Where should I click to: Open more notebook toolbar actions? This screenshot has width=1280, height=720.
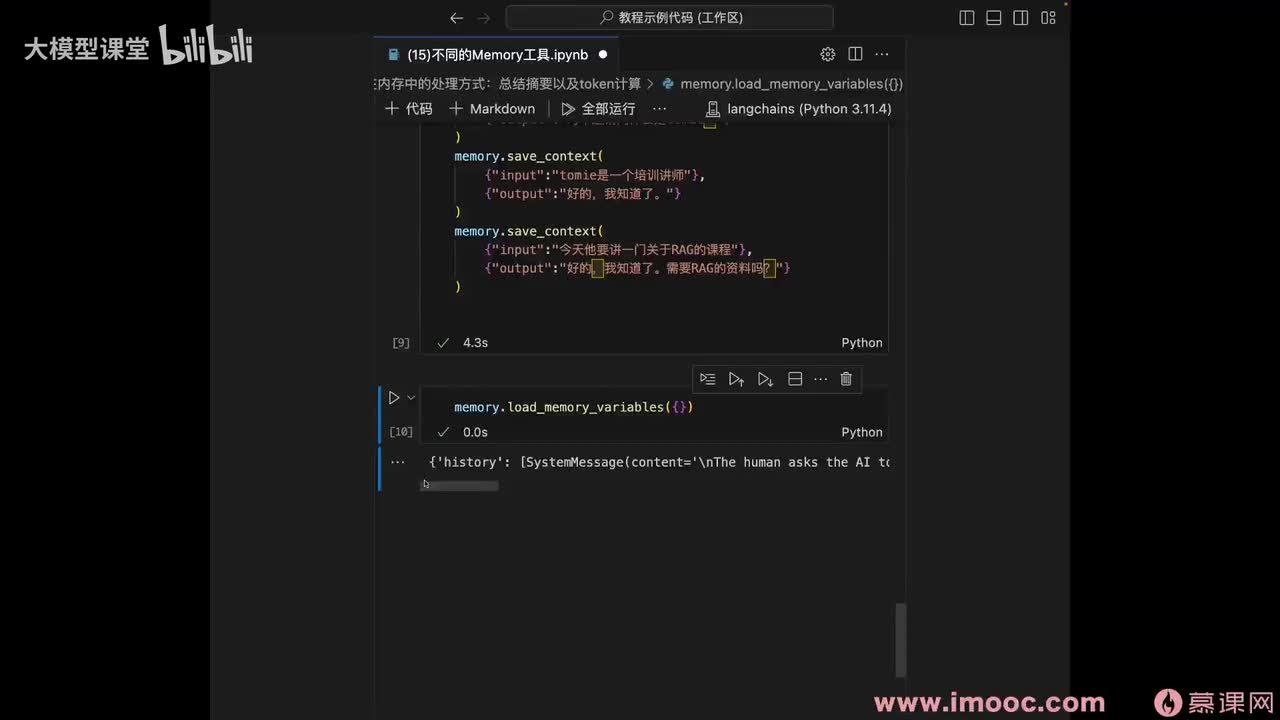[x=659, y=108]
